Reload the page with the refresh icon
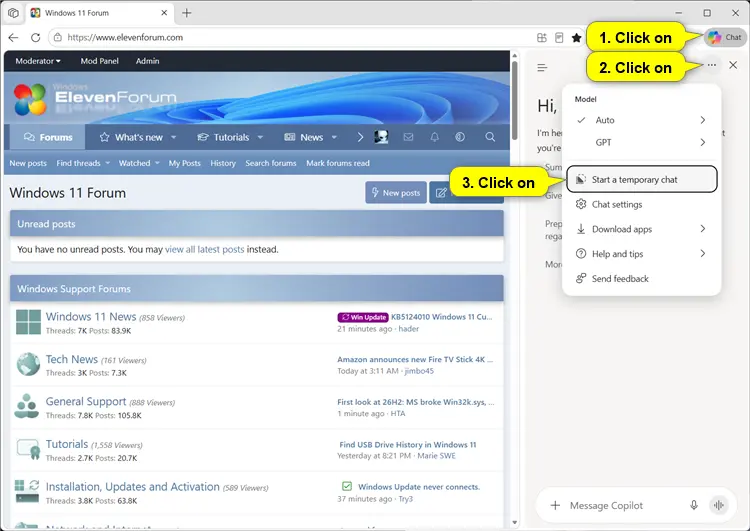The width and height of the screenshot is (750, 531). point(35,37)
